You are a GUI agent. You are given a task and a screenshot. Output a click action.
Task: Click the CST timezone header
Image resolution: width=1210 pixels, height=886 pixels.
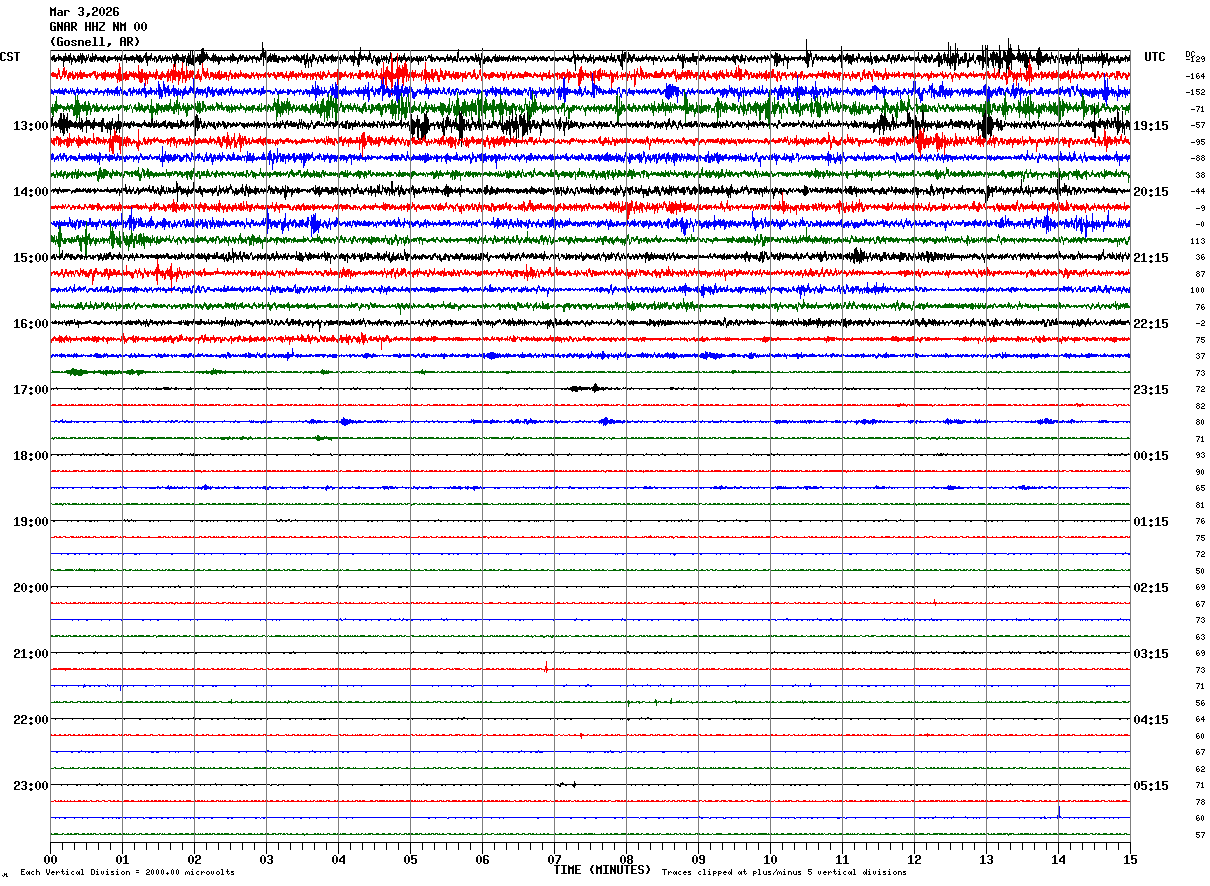(10, 57)
